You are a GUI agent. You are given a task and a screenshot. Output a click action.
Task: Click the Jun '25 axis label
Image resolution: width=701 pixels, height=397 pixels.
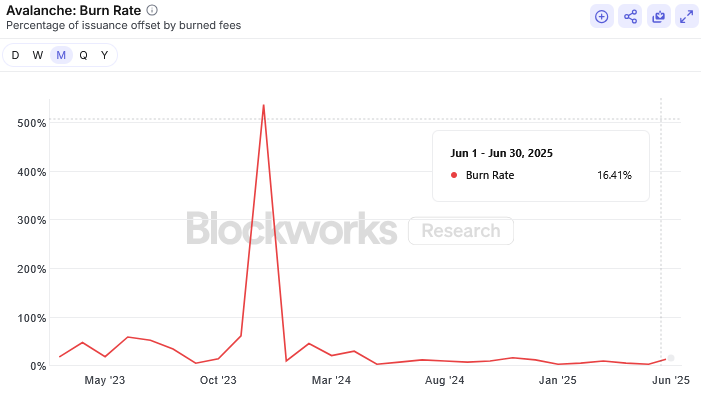[x=671, y=380]
